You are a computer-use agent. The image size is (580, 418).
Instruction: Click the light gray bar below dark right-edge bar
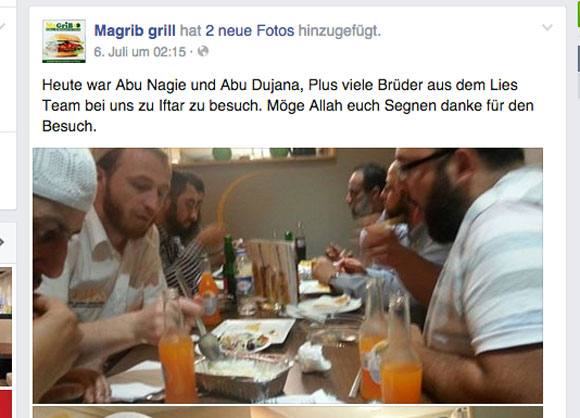(x=579, y=83)
